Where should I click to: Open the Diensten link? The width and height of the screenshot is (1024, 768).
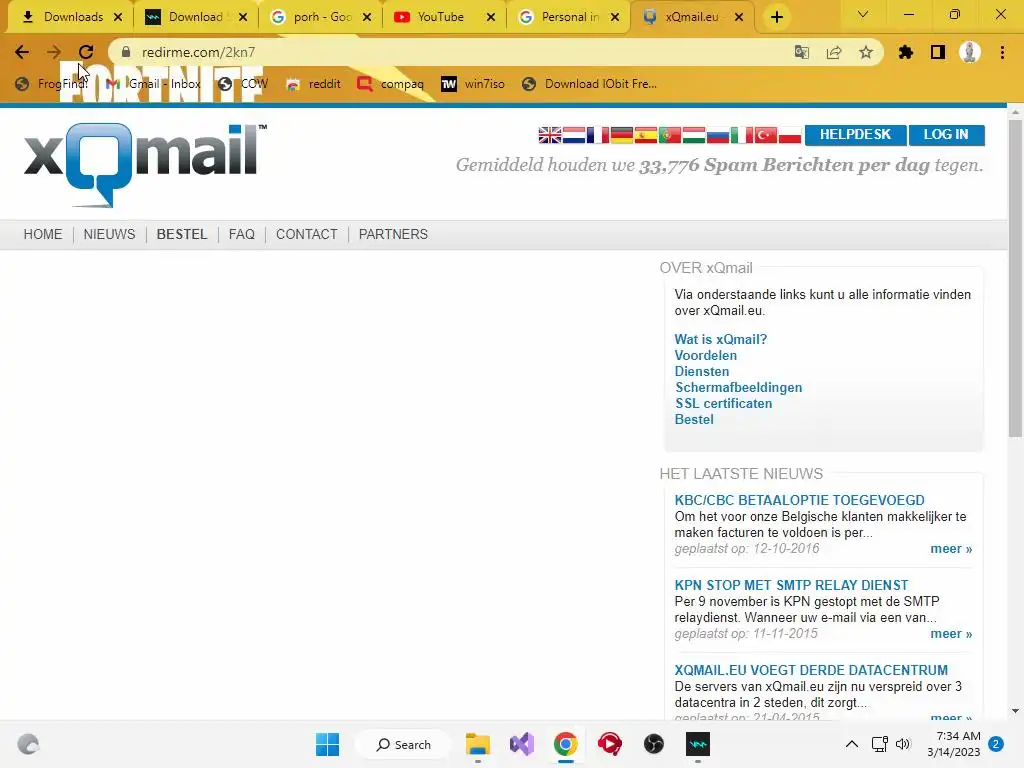[701, 372]
